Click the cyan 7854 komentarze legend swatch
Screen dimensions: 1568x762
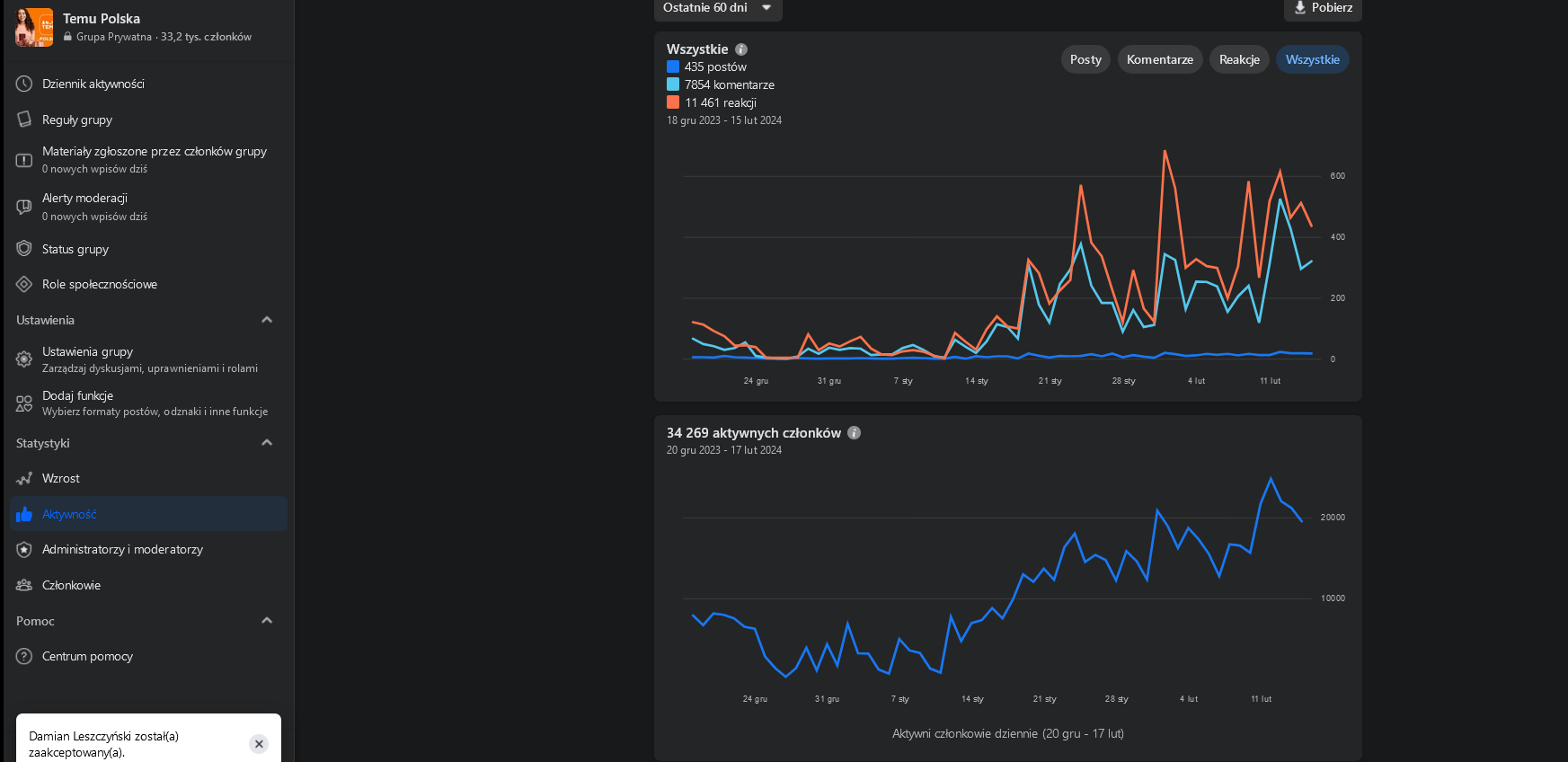tap(673, 84)
